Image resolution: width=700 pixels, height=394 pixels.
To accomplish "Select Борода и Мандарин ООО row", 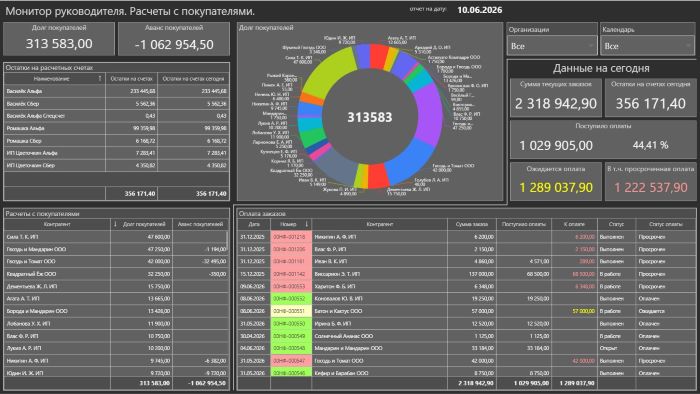I will click(117, 311).
